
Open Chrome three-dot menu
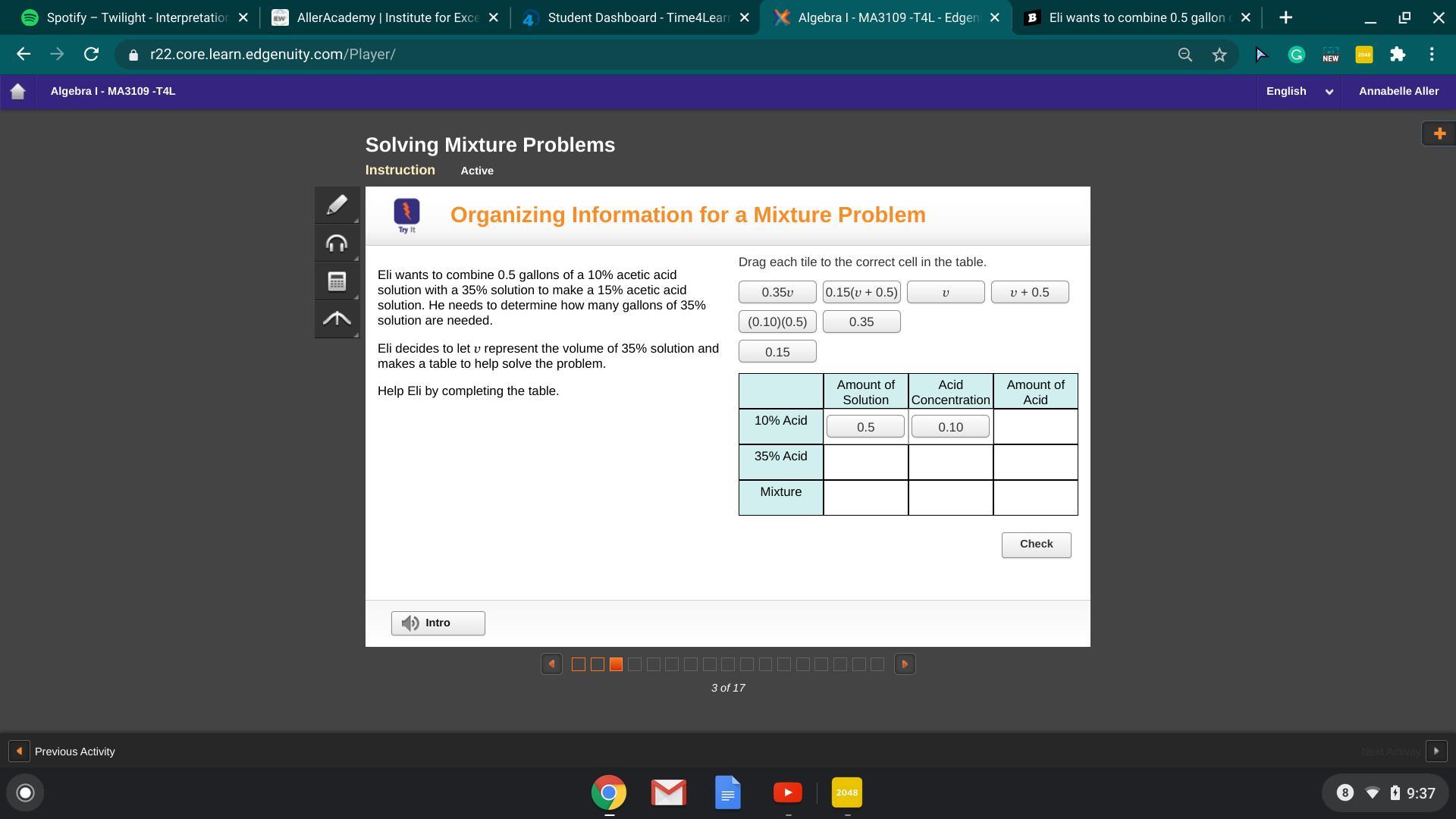(1432, 55)
